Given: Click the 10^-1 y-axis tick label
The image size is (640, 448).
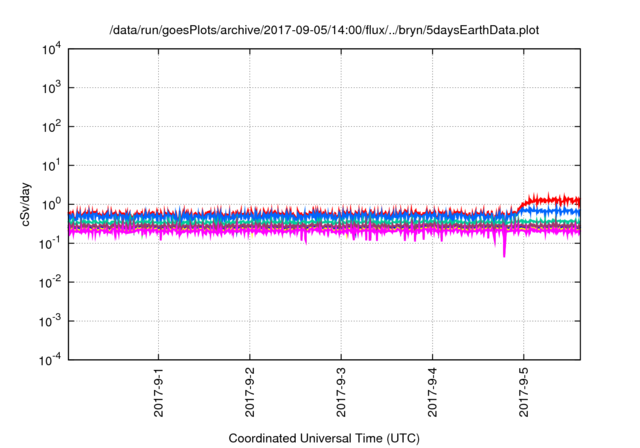Looking at the screenshot, I should tap(50, 244).
